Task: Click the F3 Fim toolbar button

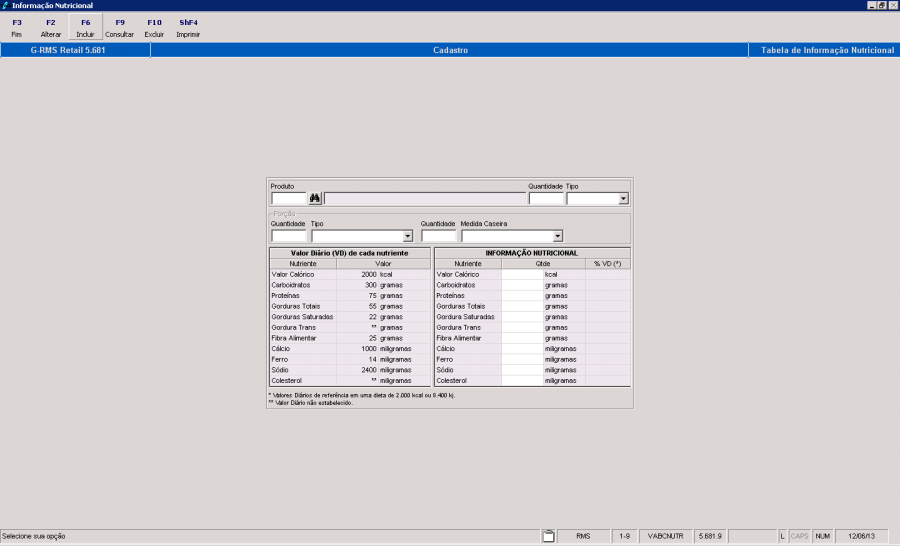Action: (17, 28)
